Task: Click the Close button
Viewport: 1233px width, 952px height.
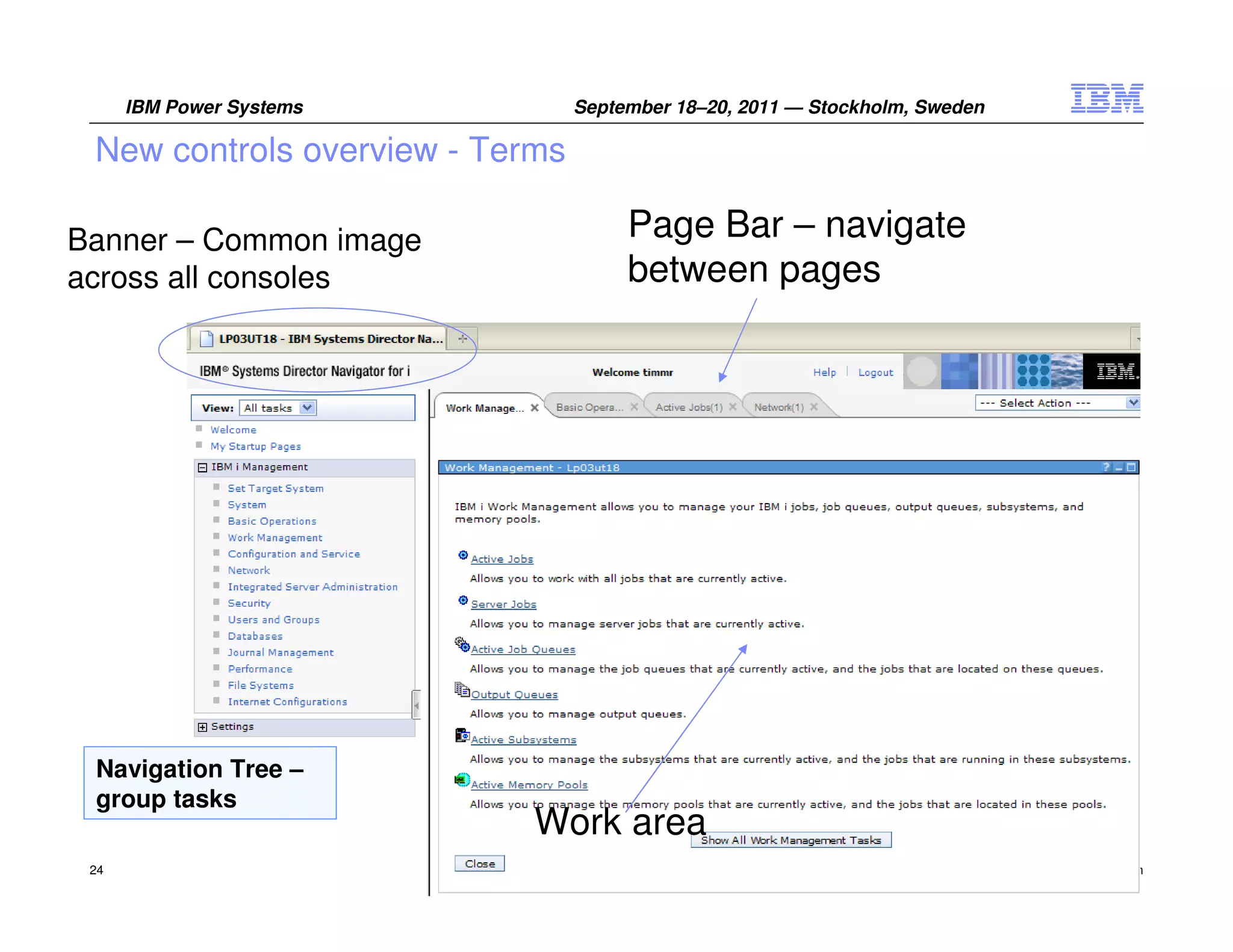Action: (x=480, y=864)
